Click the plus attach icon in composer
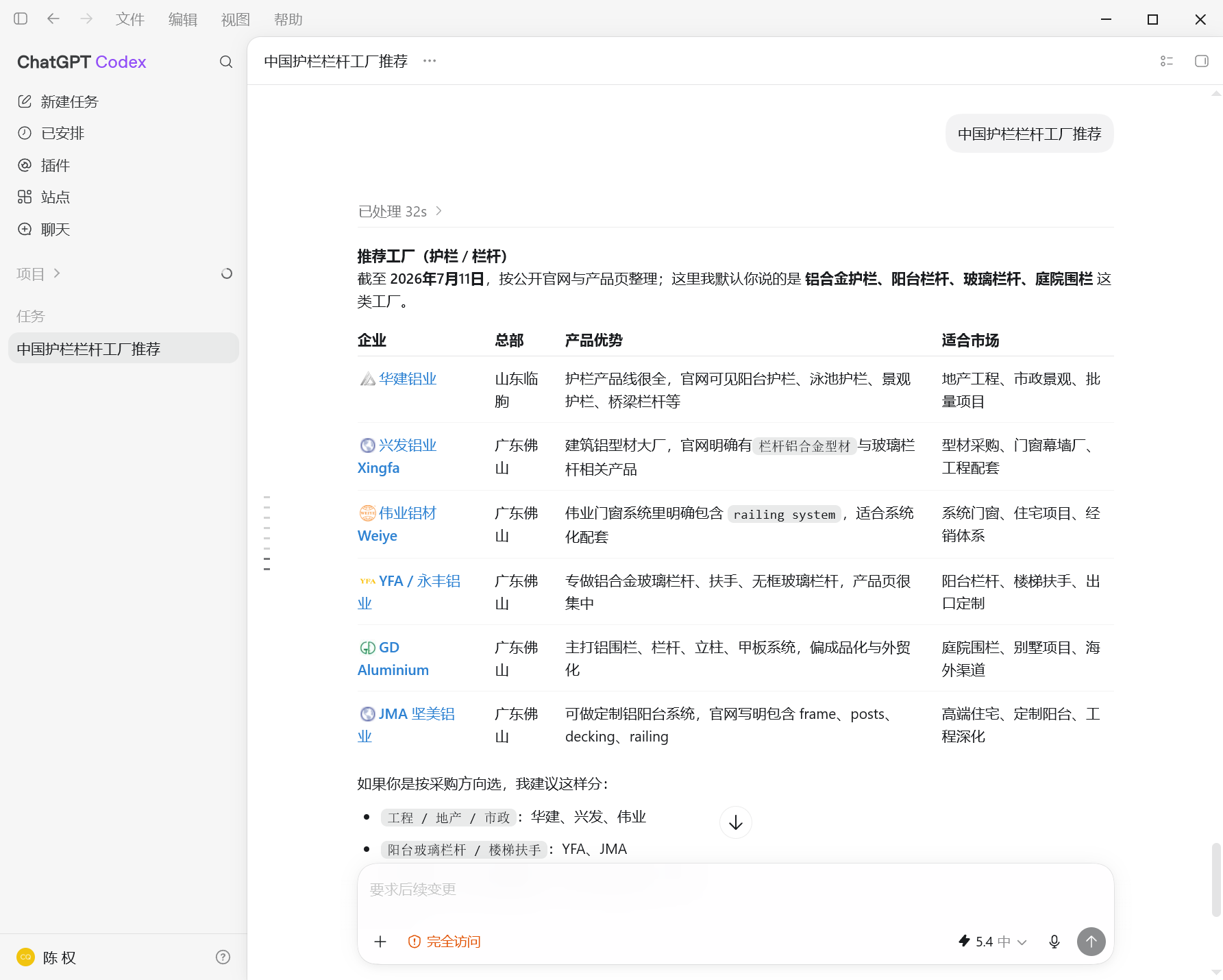Viewport: 1223px width, 980px height. coord(380,942)
